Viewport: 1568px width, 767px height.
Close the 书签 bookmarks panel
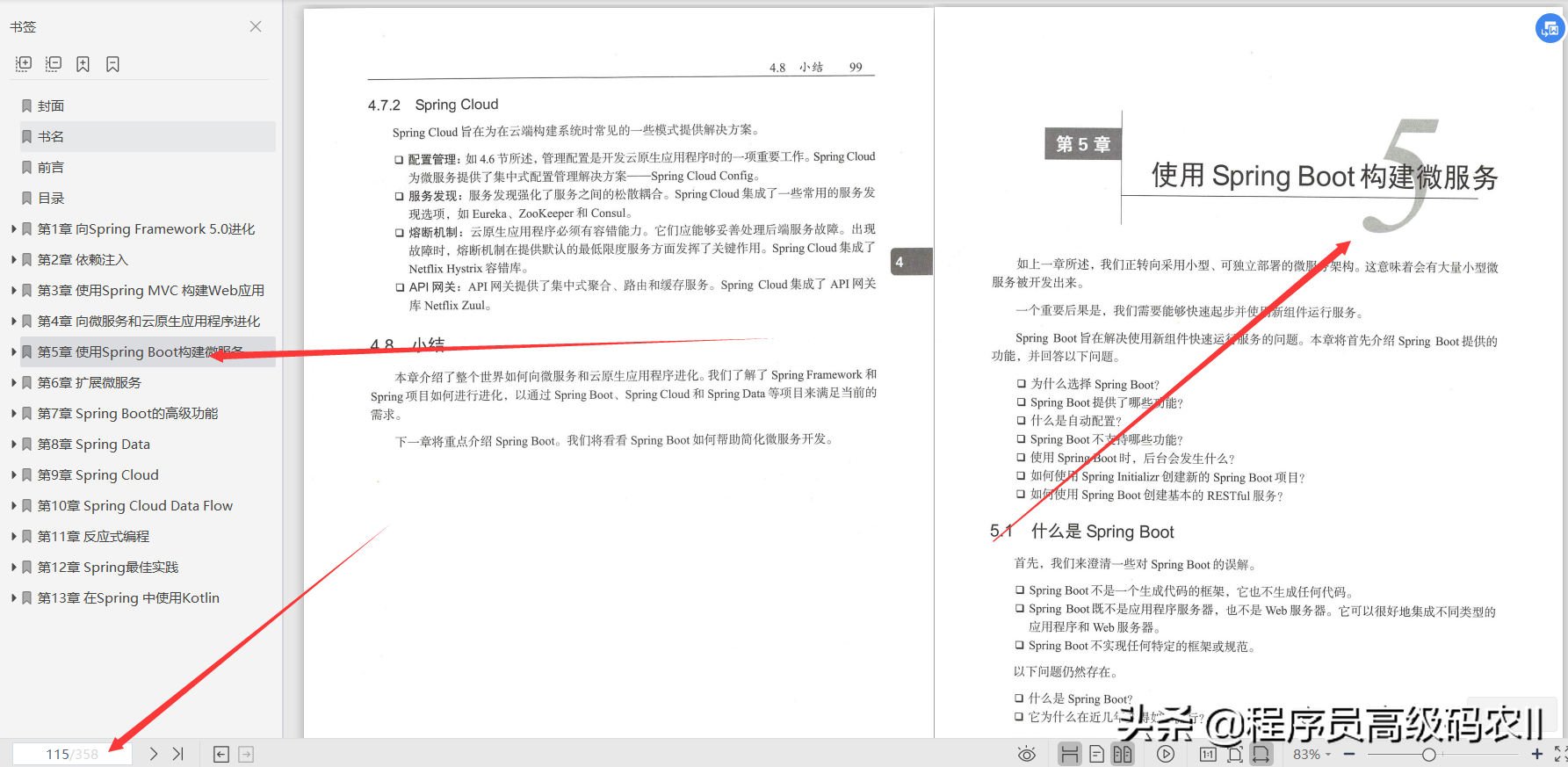(x=256, y=26)
